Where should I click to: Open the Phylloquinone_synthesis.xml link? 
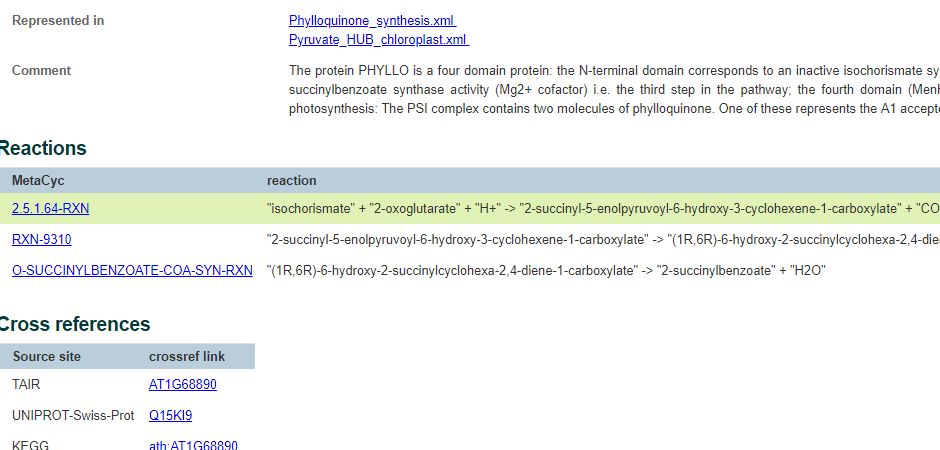372,21
